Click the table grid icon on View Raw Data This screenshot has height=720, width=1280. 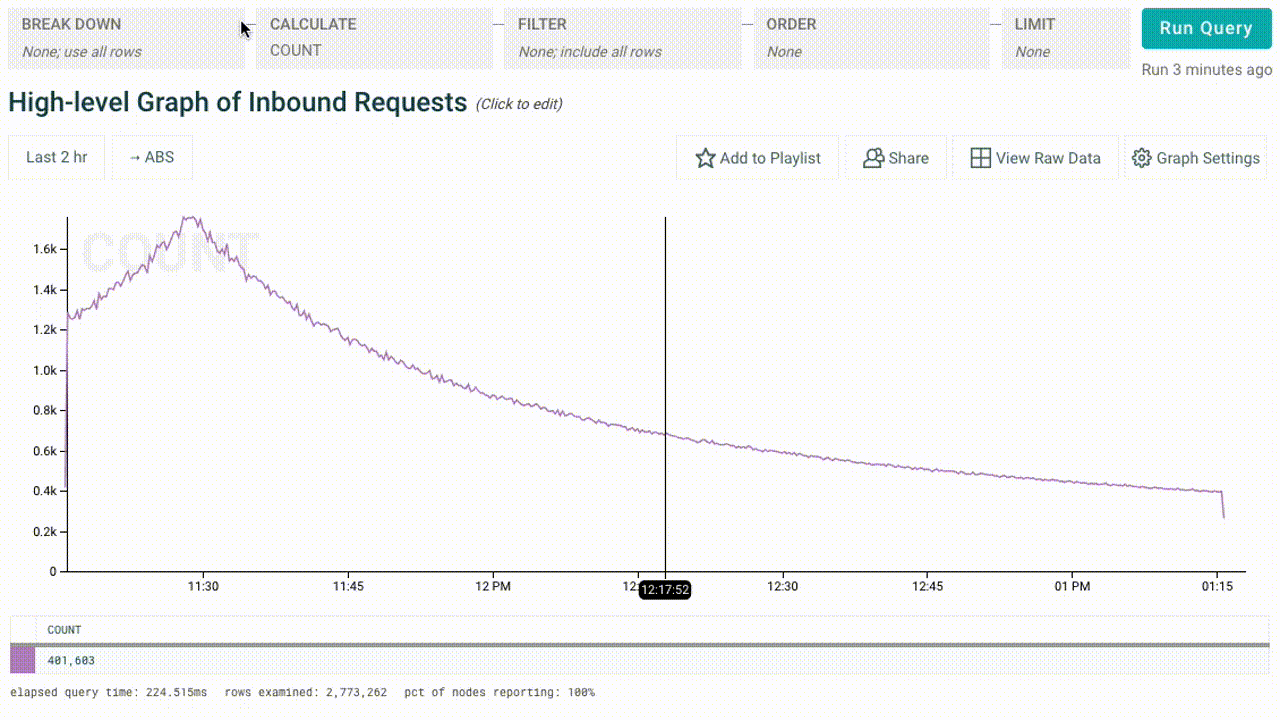pyautogui.click(x=980, y=158)
